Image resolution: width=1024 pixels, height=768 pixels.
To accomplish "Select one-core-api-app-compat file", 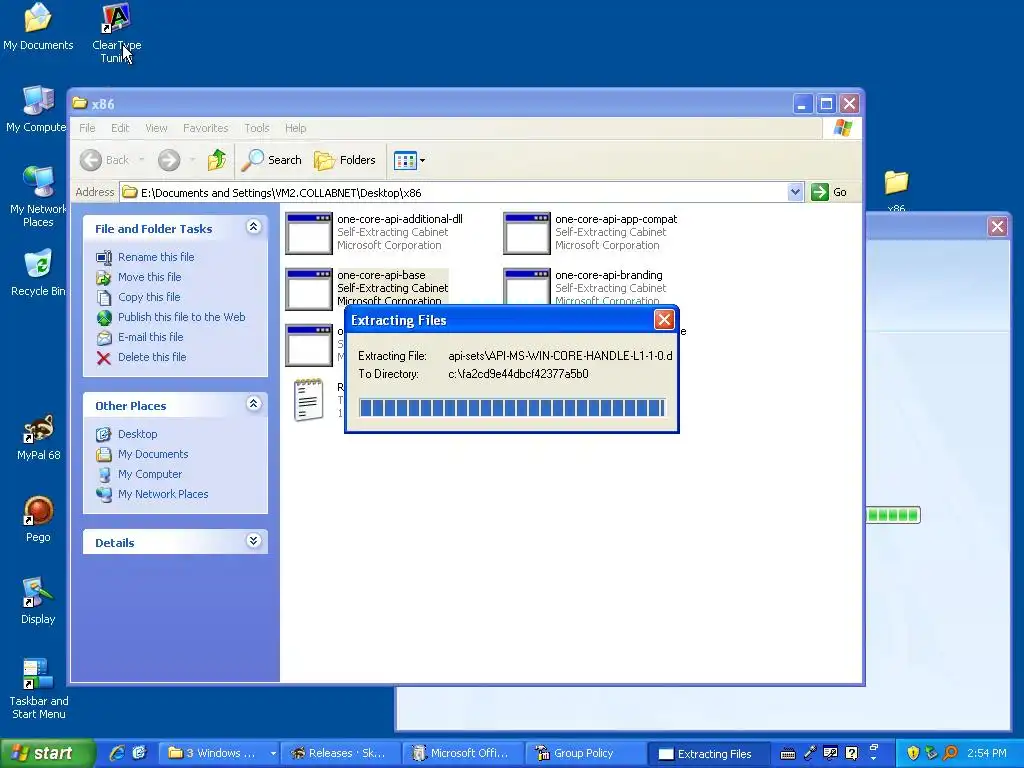I will coord(591,232).
